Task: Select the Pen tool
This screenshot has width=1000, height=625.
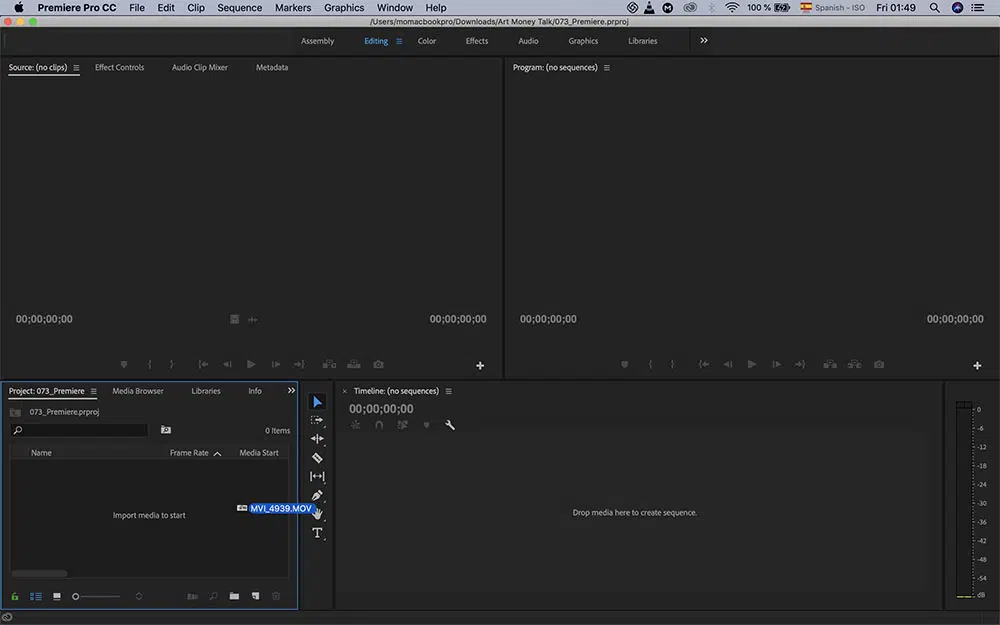Action: point(317,495)
